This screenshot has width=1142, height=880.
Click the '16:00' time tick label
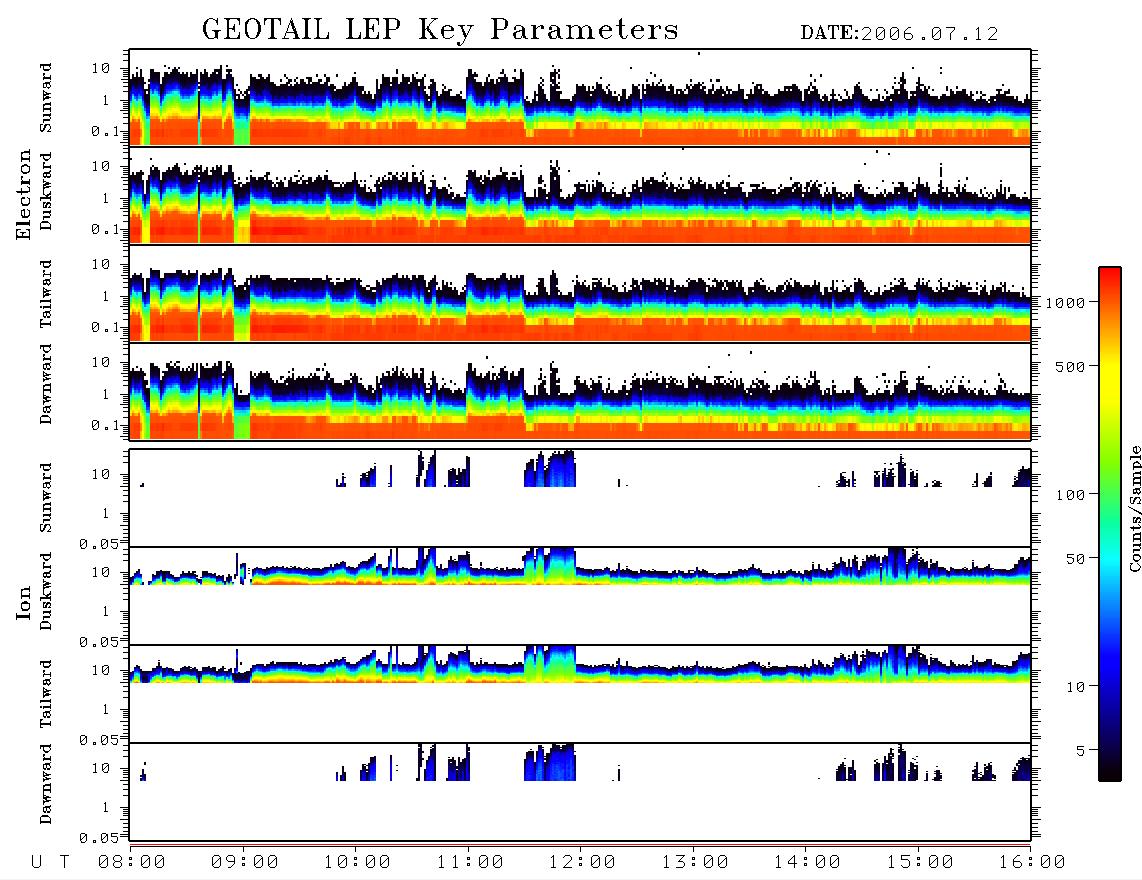(x=1032, y=862)
